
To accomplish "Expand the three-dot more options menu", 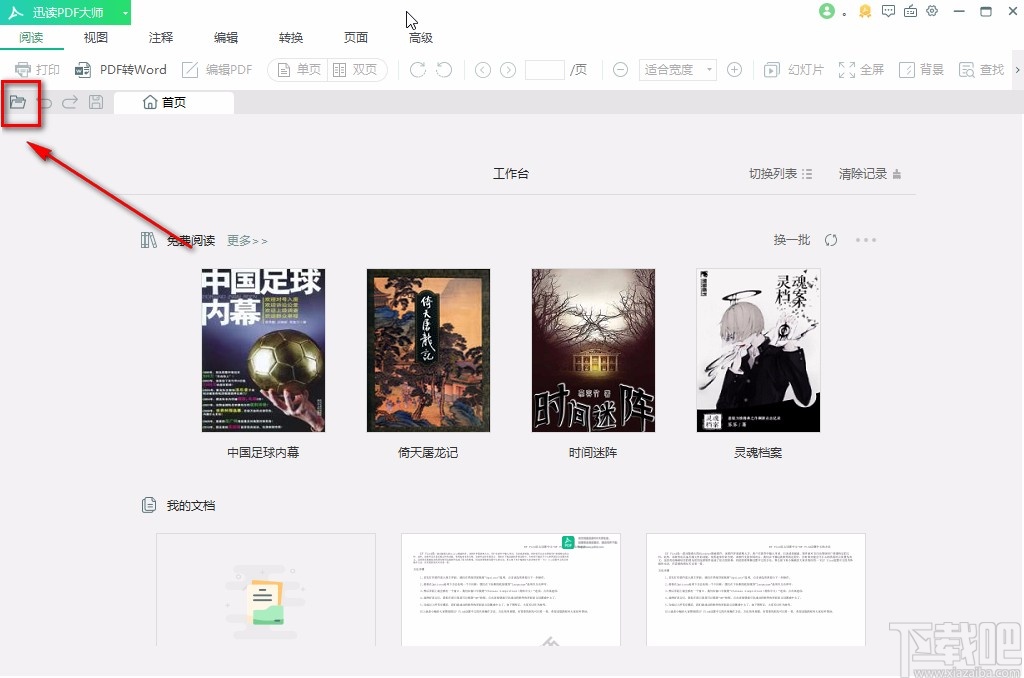I will pyautogui.click(x=866, y=240).
